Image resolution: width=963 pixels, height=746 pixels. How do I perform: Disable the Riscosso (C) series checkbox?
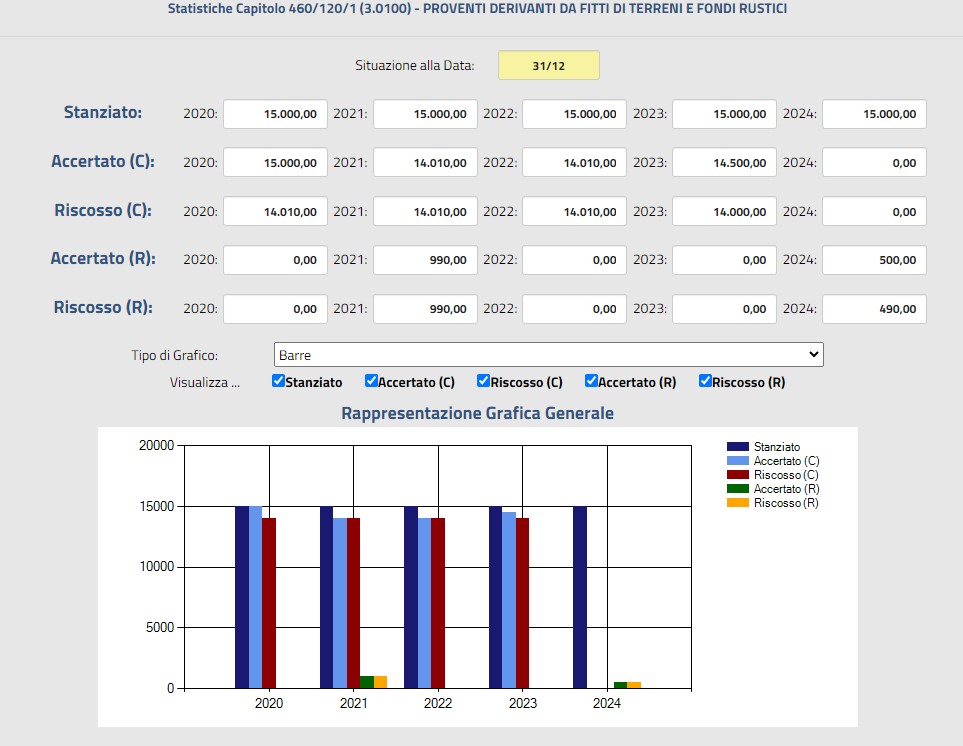point(483,381)
